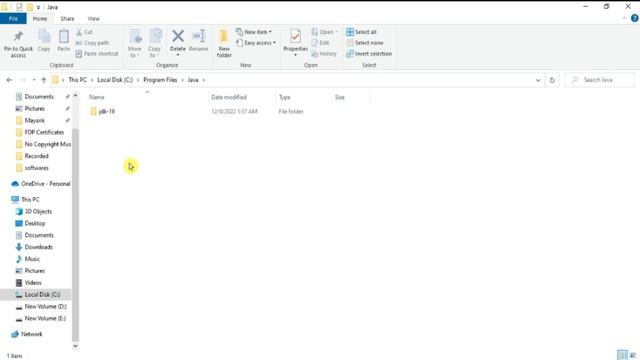The width and height of the screenshot is (640, 360).
Task: Open pinned Documents in Quick access
Action: (x=39, y=97)
